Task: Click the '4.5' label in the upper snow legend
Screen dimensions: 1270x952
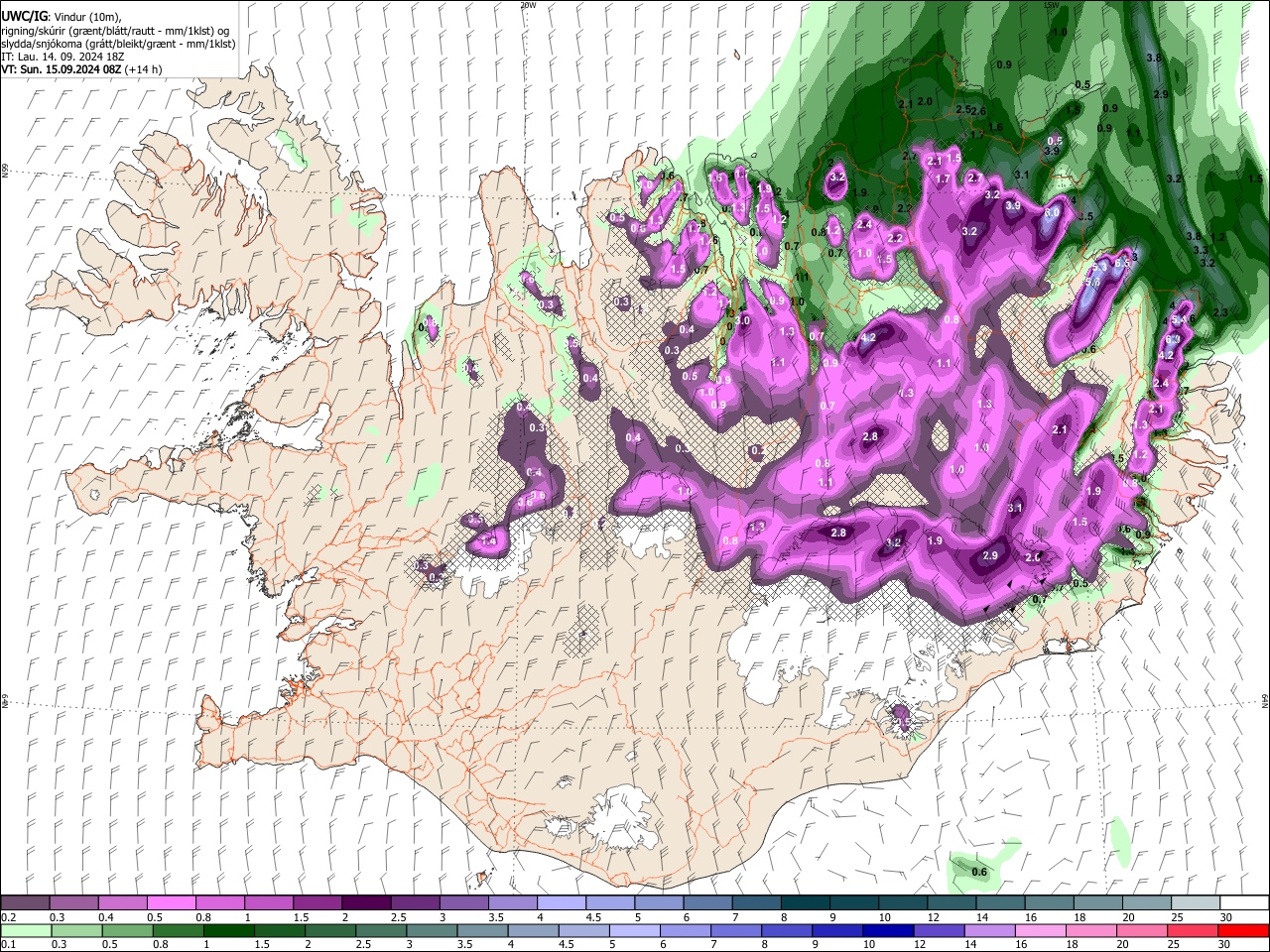Action: click(593, 917)
